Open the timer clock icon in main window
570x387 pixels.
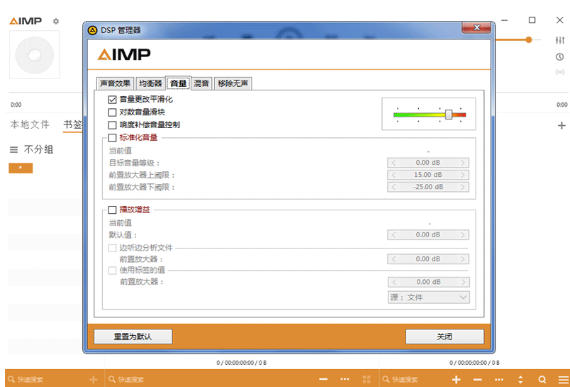[x=560, y=57]
